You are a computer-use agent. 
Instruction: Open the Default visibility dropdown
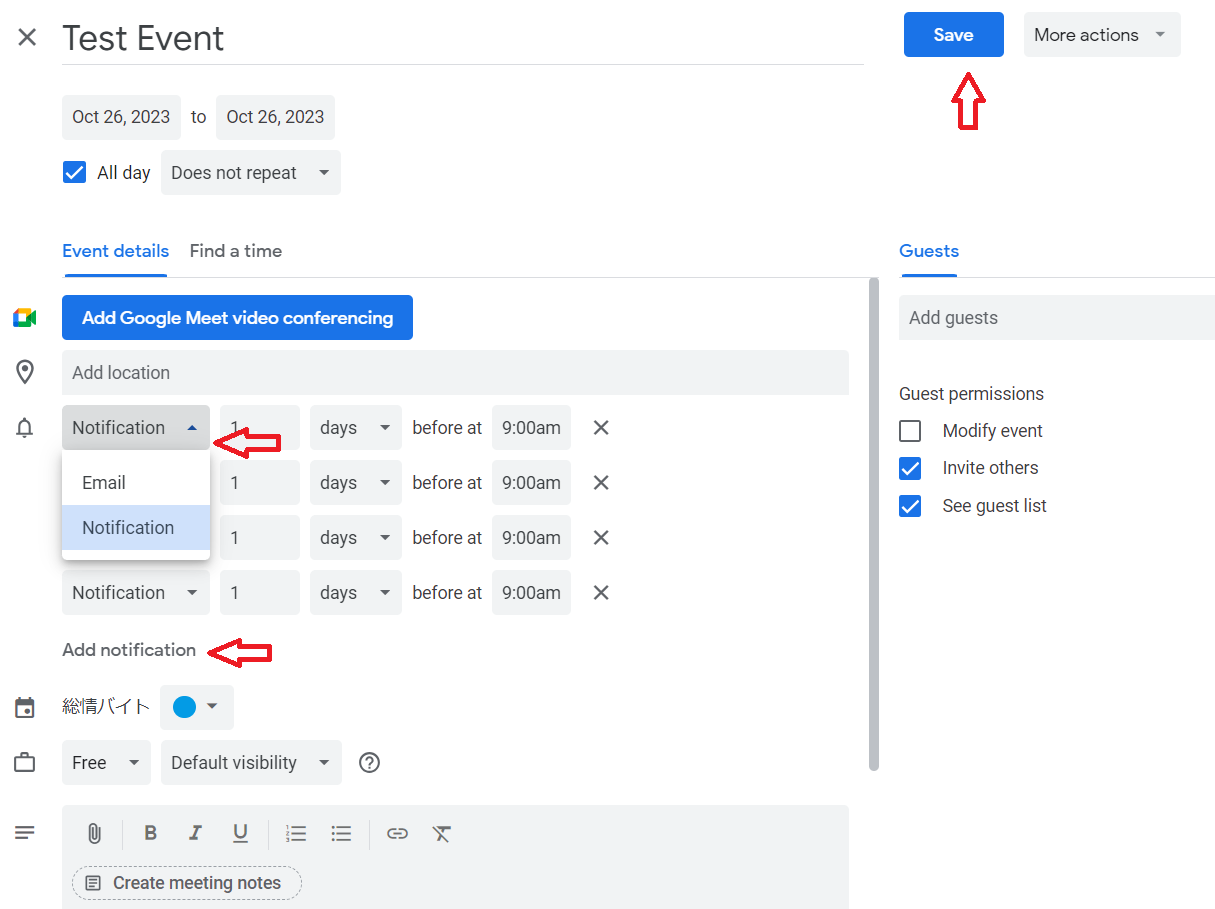click(251, 763)
